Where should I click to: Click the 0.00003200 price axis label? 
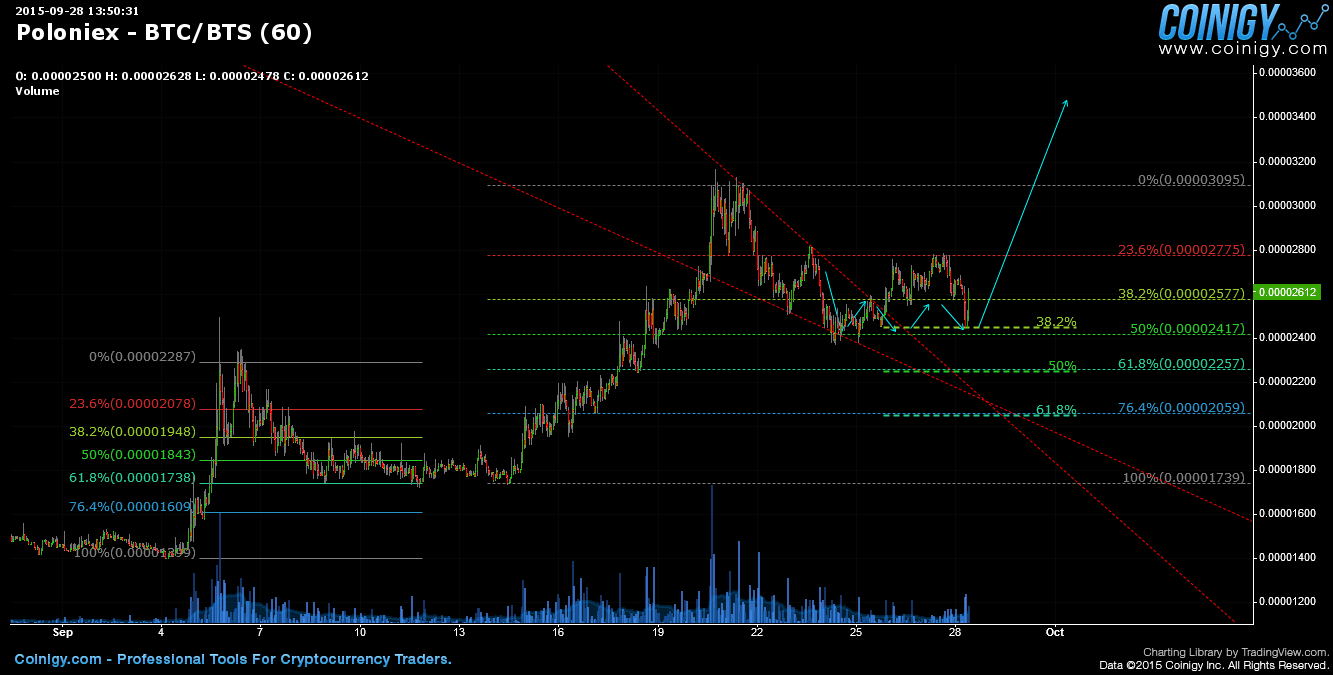1288,161
